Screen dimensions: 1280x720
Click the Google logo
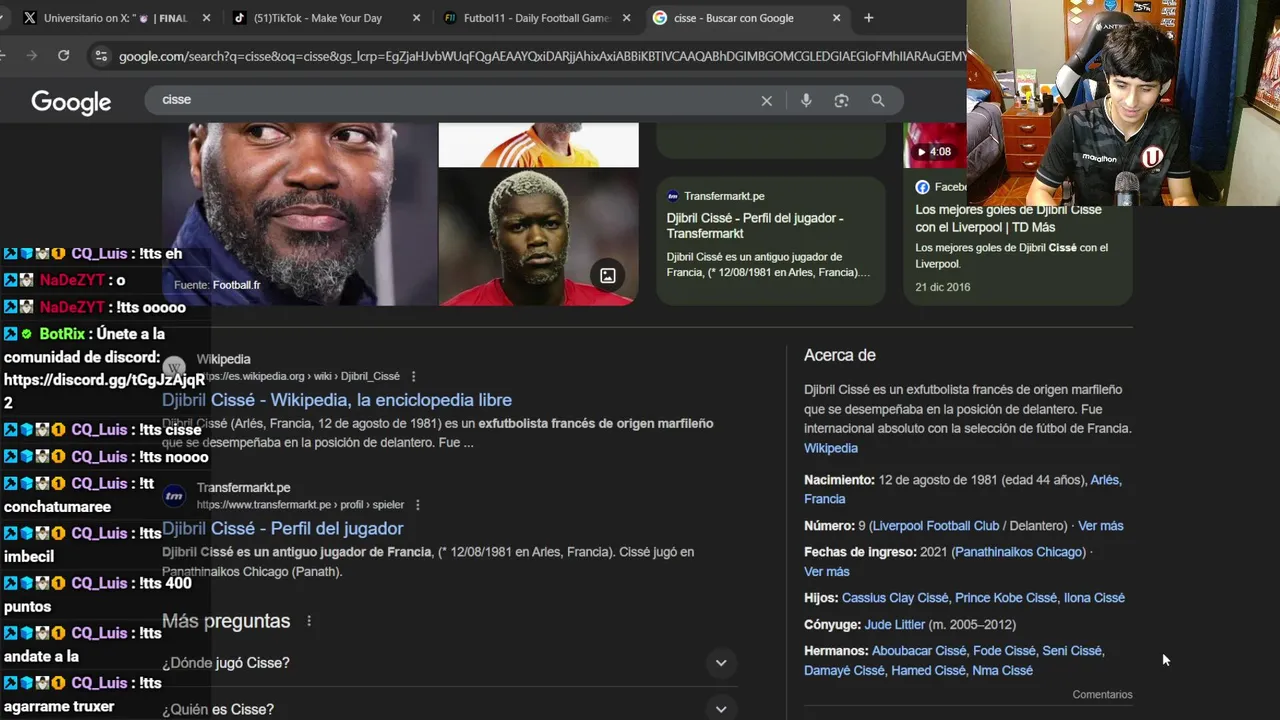click(71, 101)
